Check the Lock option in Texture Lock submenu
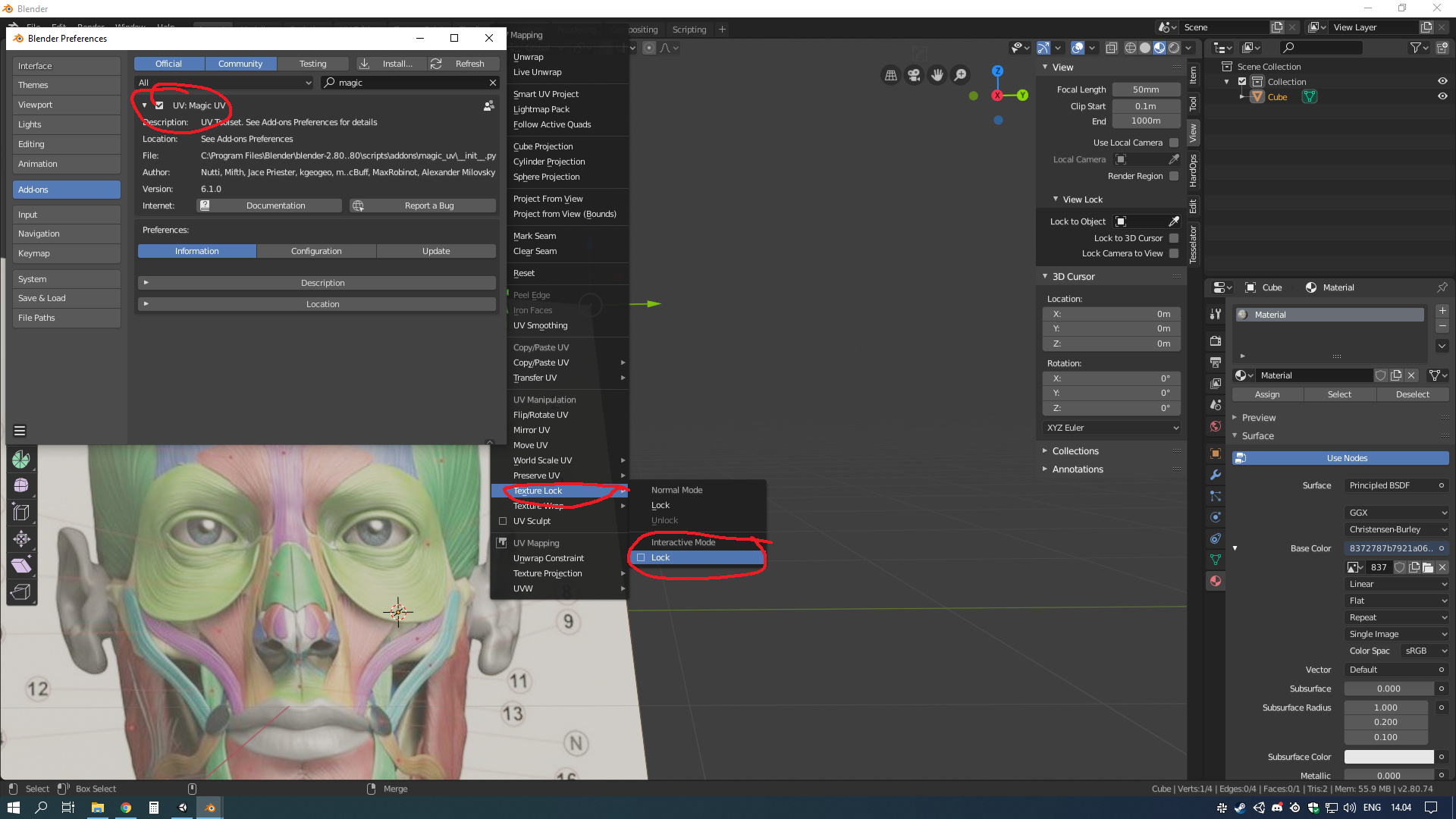 tap(661, 557)
